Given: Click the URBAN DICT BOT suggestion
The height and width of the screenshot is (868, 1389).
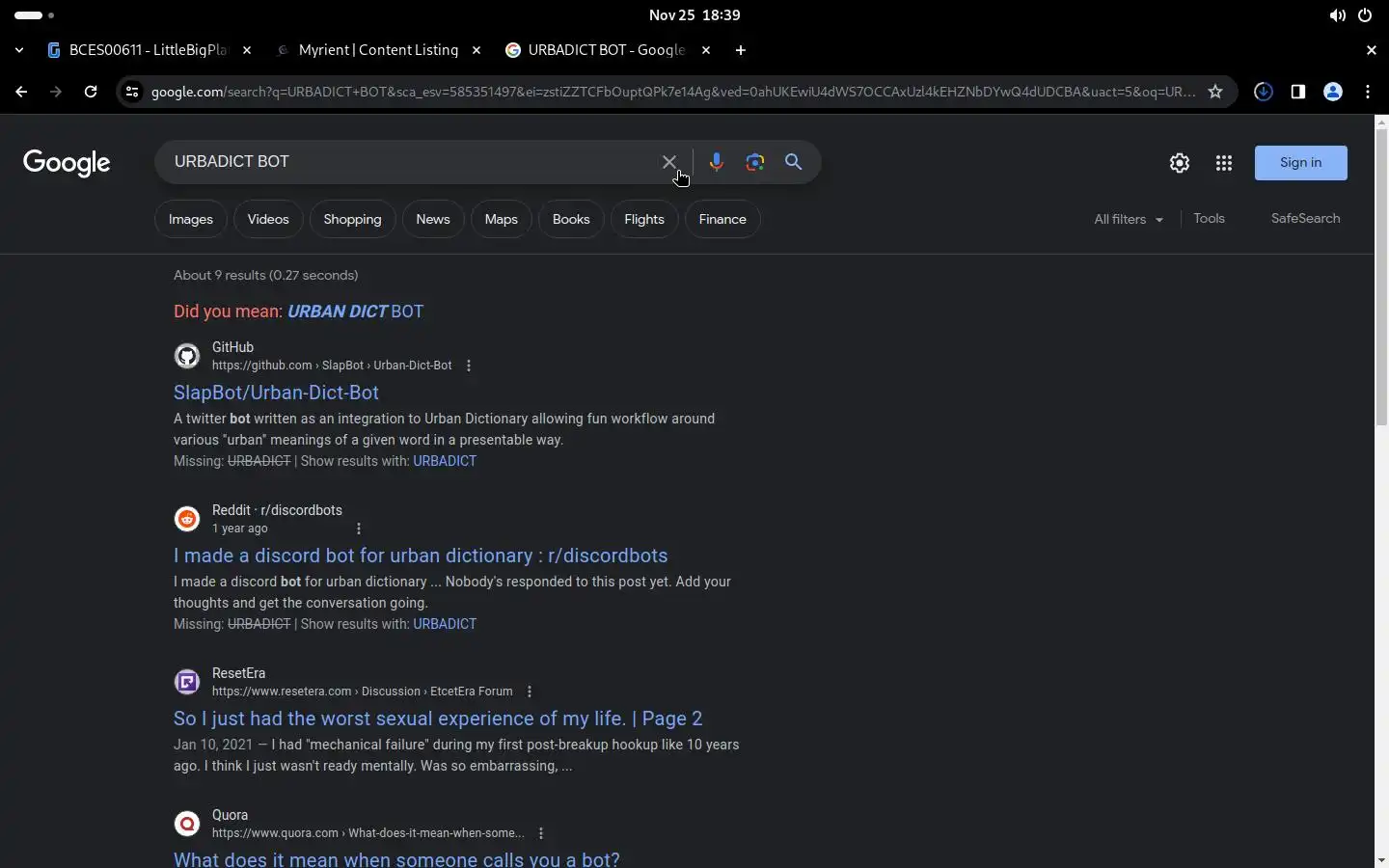Looking at the screenshot, I should [x=355, y=312].
